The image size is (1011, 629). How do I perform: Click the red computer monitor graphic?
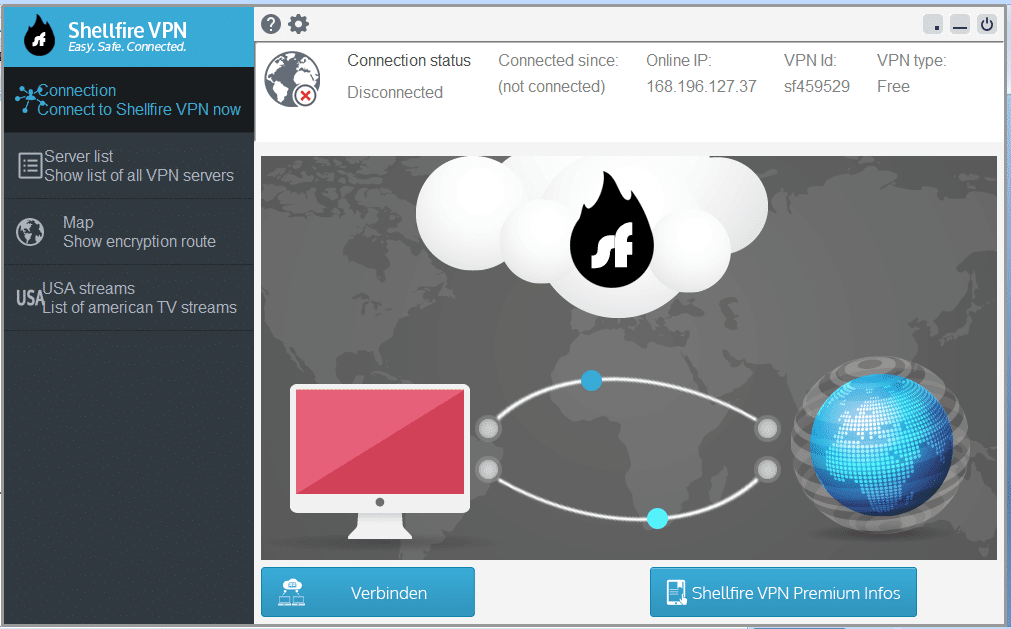[380, 461]
